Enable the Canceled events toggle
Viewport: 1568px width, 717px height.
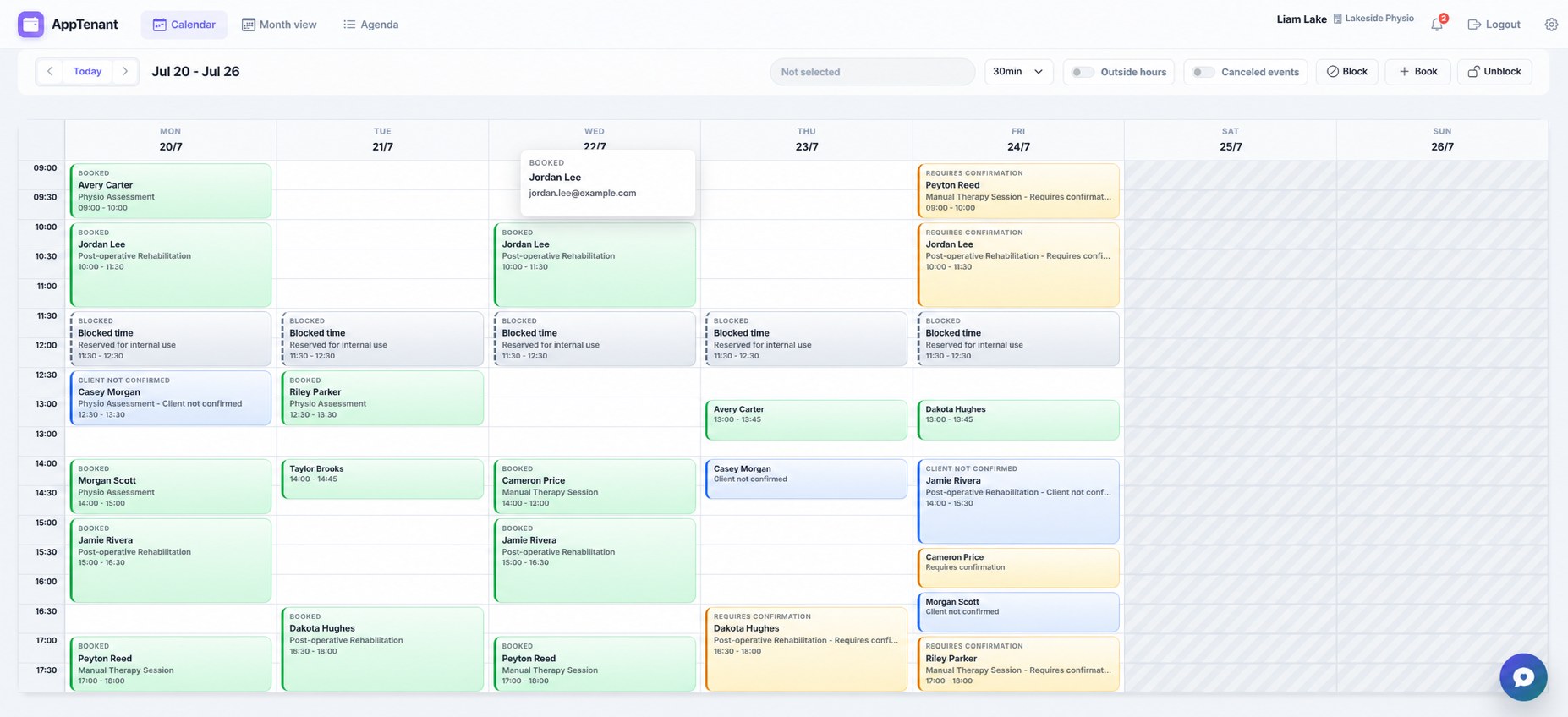click(x=1203, y=72)
